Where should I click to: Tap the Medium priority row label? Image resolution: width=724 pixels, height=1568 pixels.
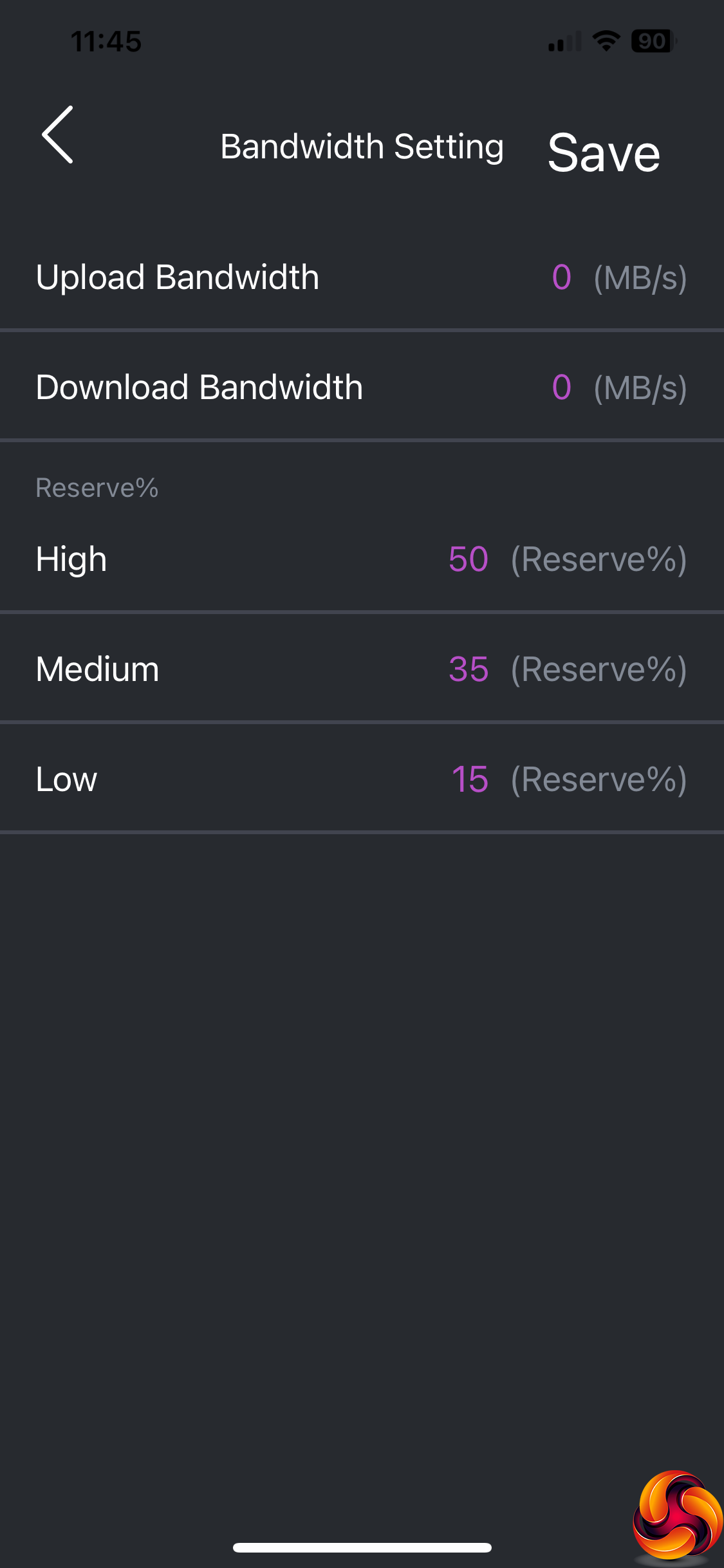click(x=98, y=669)
